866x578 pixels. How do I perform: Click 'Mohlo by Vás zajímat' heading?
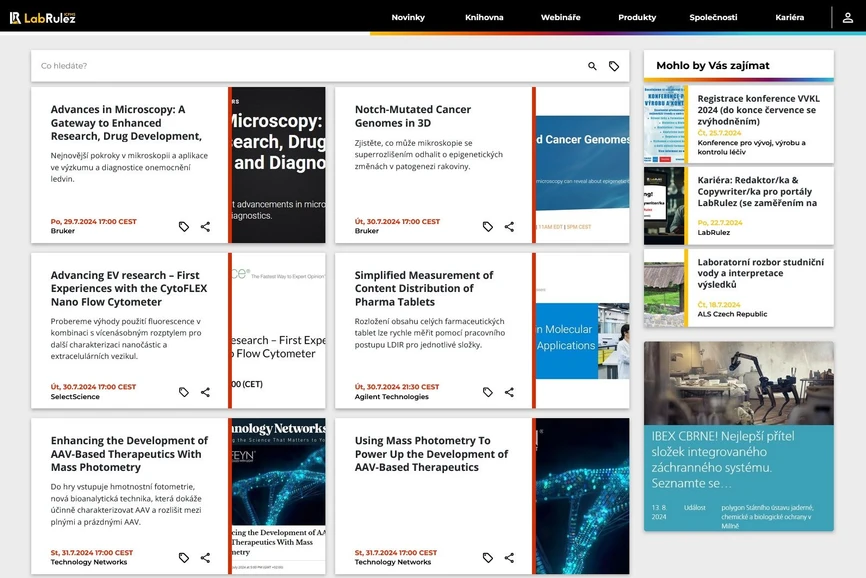[712, 66]
